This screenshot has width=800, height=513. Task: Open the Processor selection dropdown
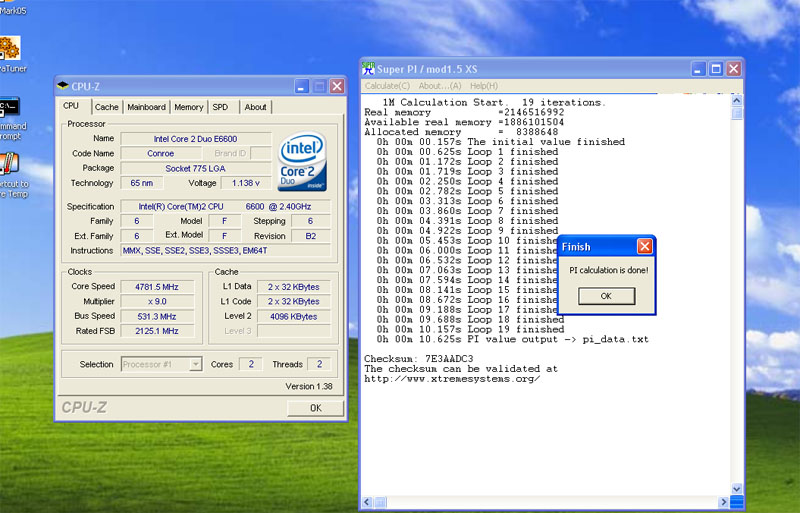pos(162,364)
